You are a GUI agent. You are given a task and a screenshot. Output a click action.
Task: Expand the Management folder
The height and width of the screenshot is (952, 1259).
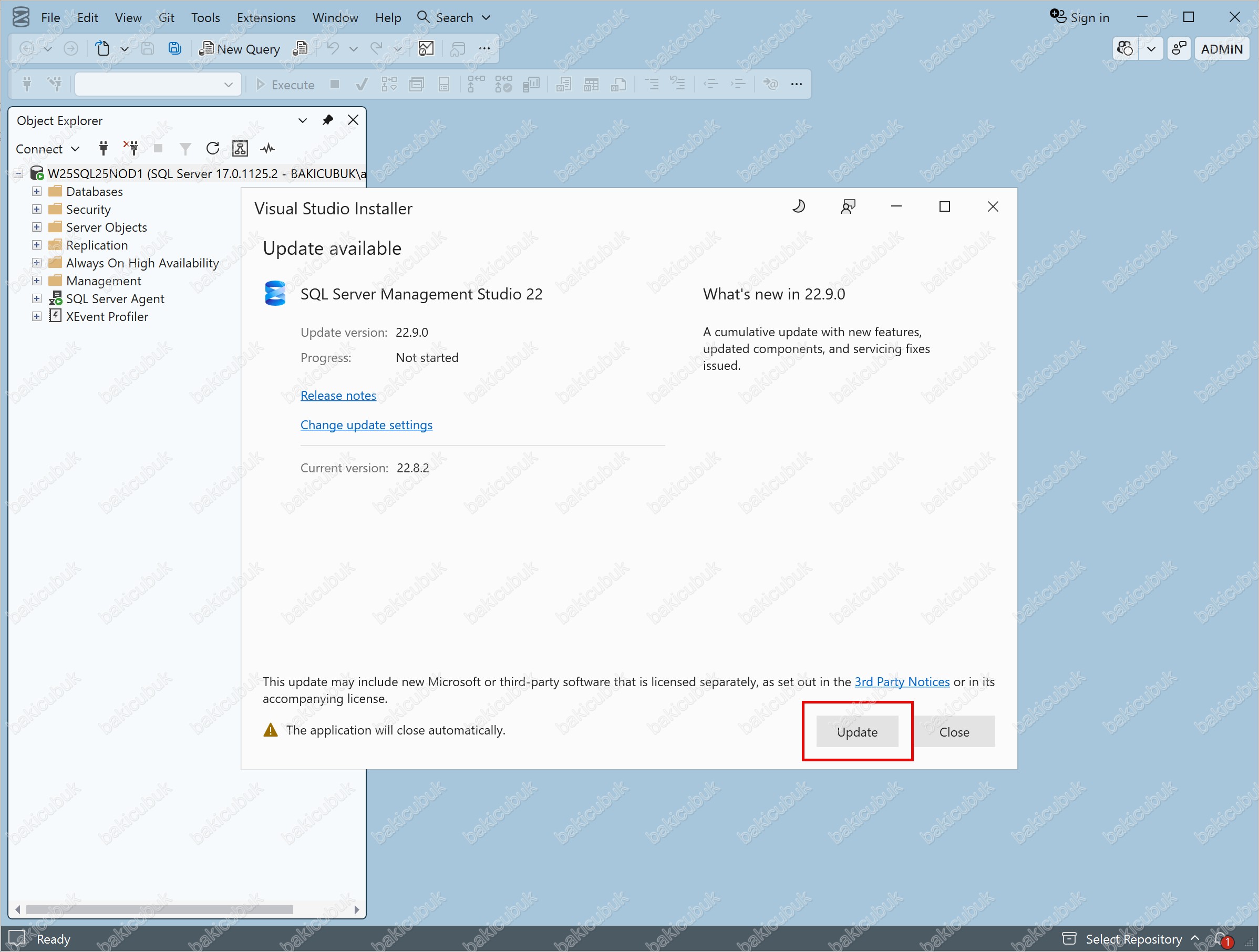click(x=36, y=281)
